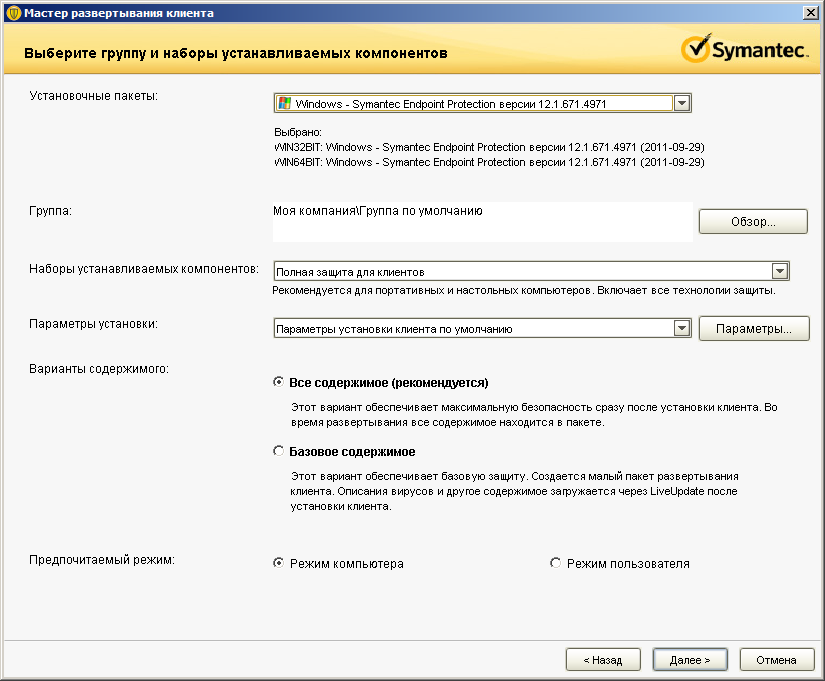Click the wizard shield icon in title bar
This screenshot has width=825, height=681.
11,12
